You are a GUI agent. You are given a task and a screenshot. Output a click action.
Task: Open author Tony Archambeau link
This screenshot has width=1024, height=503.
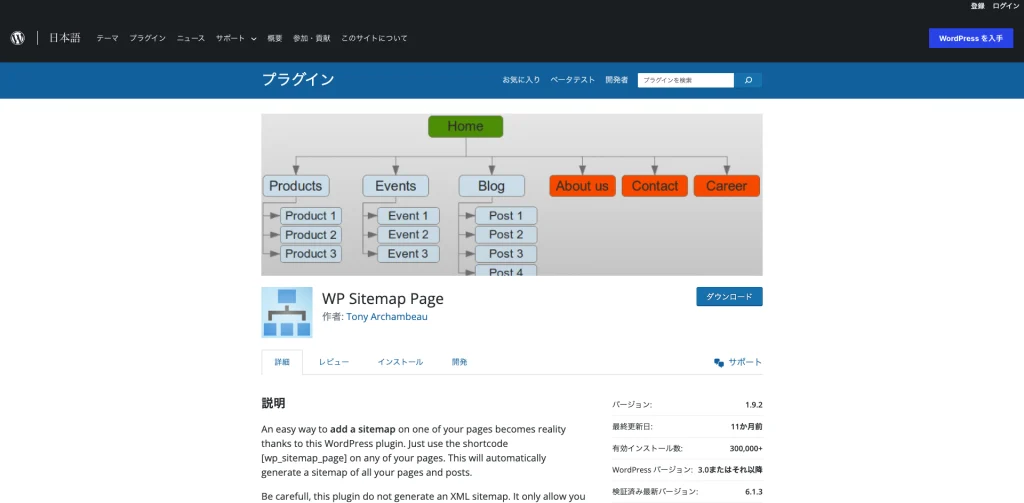(x=387, y=317)
